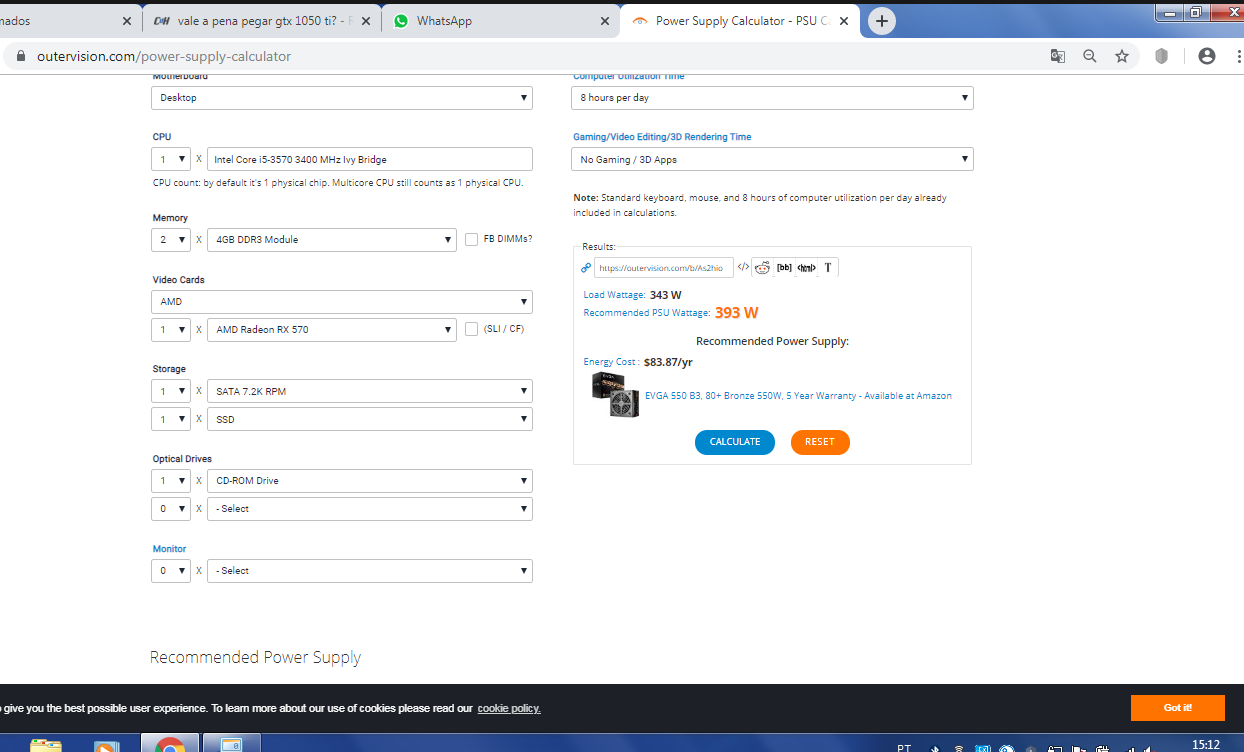Screen dimensions: 1244x752
Task: Open the 4GB DDR3 Module dropdown
Action: point(332,240)
